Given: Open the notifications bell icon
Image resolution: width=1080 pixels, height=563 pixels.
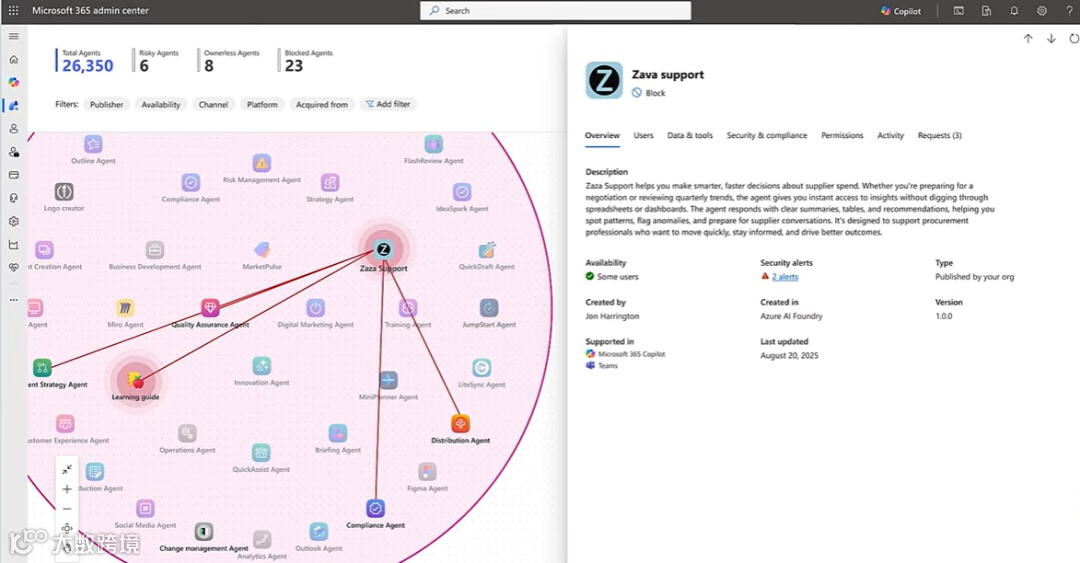Looking at the screenshot, I should 1014,11.
